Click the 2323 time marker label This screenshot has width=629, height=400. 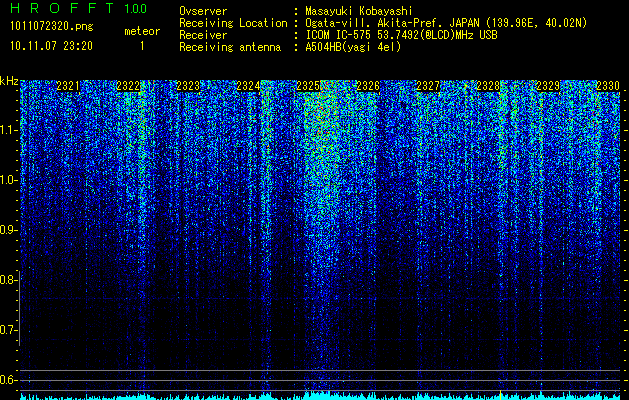point(188,86)
